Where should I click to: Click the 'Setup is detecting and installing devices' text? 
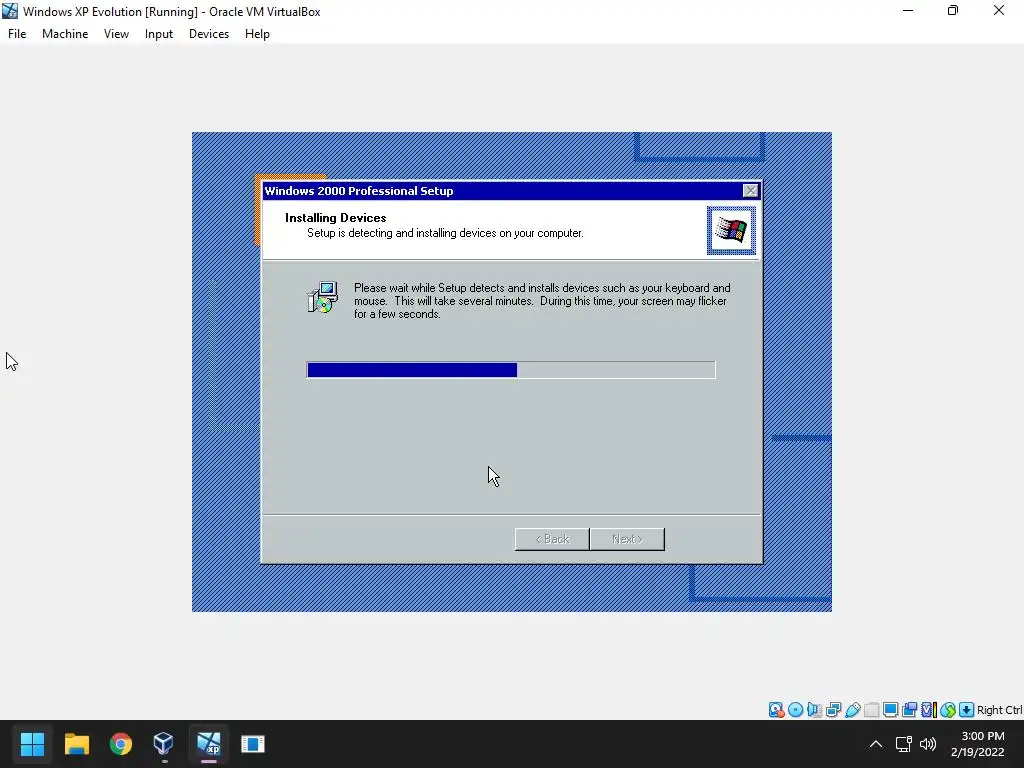tap(445, 233)
